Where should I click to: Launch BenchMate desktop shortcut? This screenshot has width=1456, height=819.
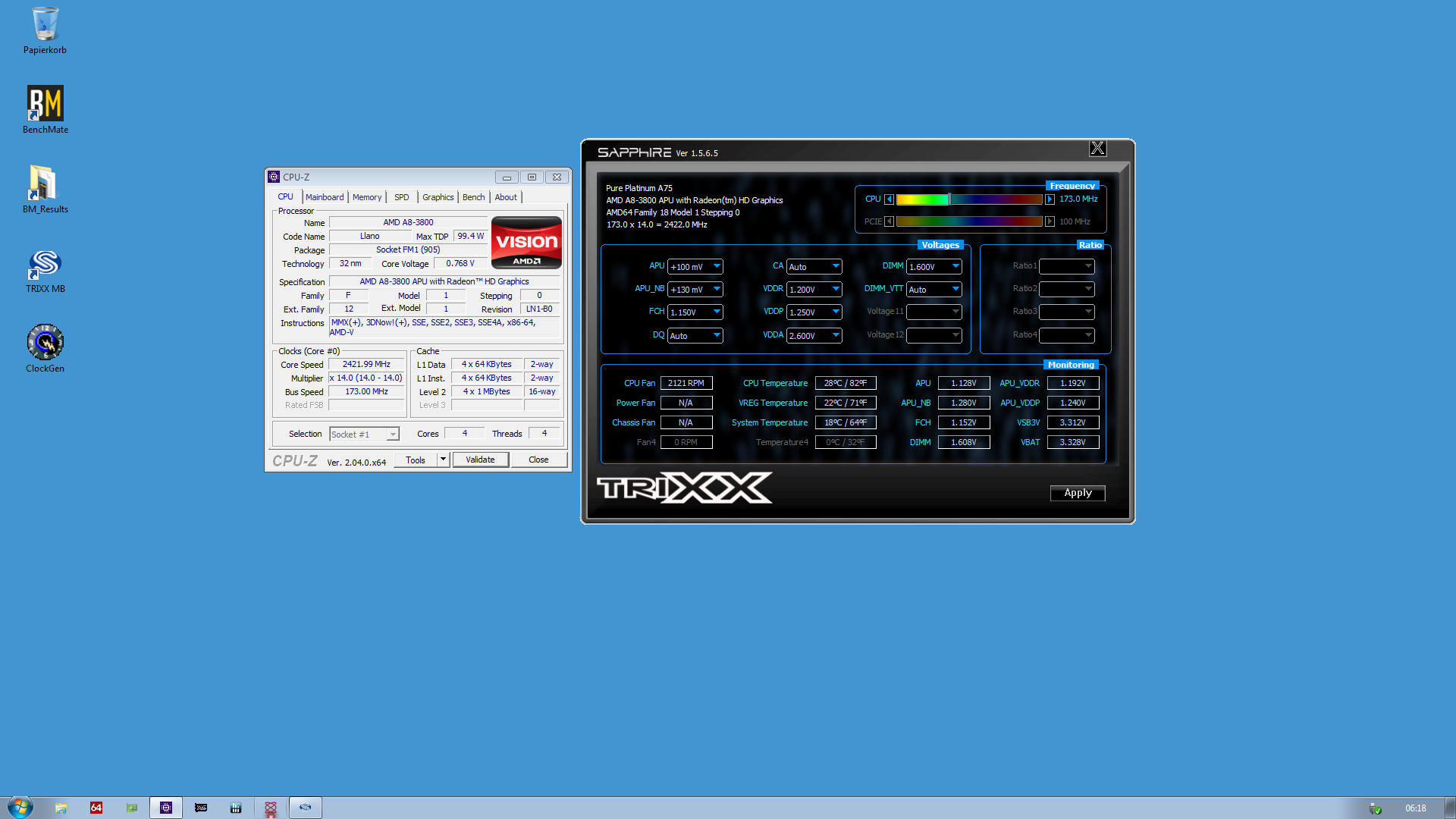click(45, 110)
